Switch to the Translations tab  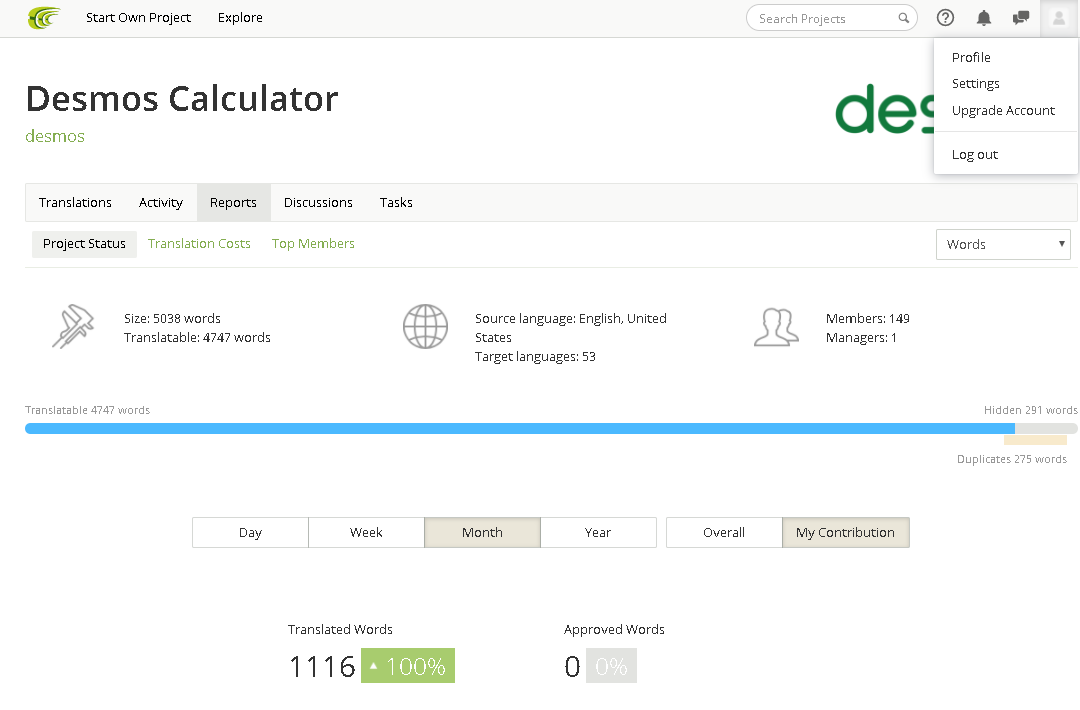coord(75,202)
